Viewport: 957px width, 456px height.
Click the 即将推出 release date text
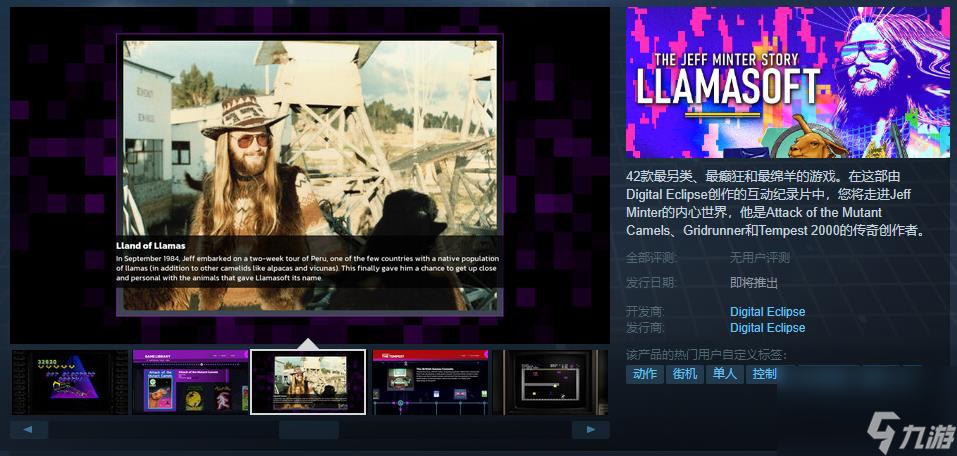coord(754,283)
